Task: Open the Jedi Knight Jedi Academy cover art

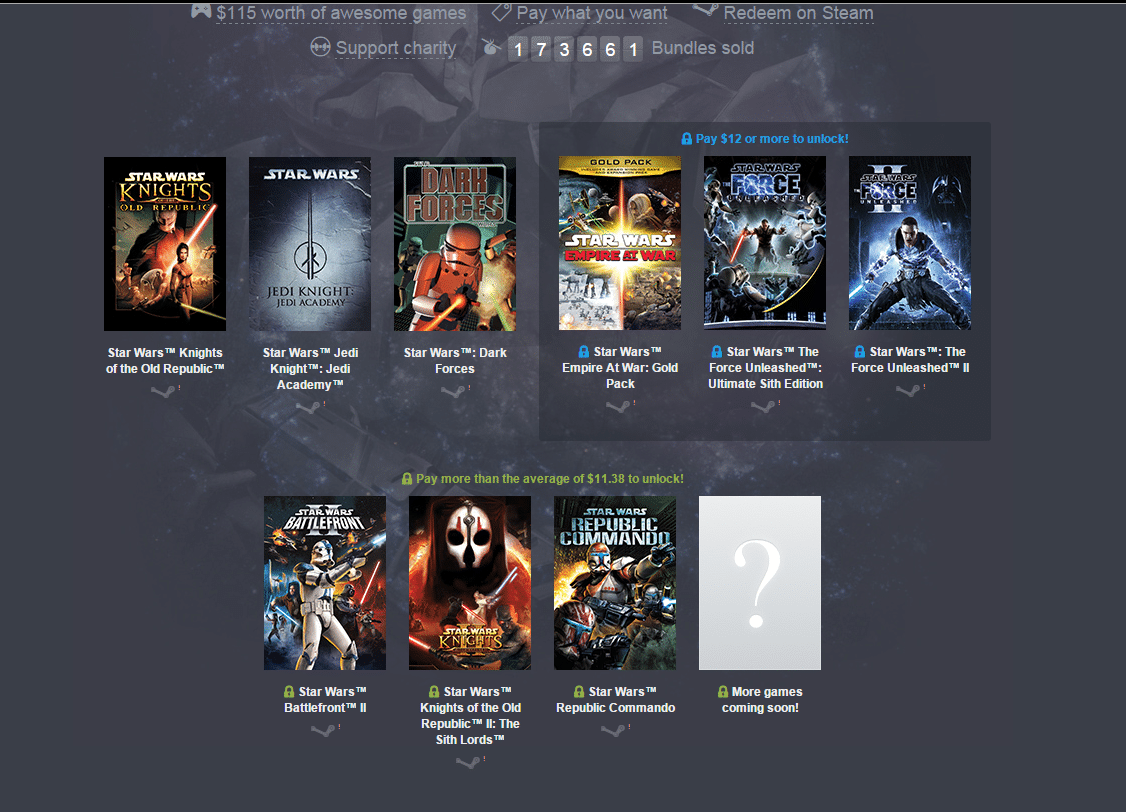Action: click(x=310, y=244)
